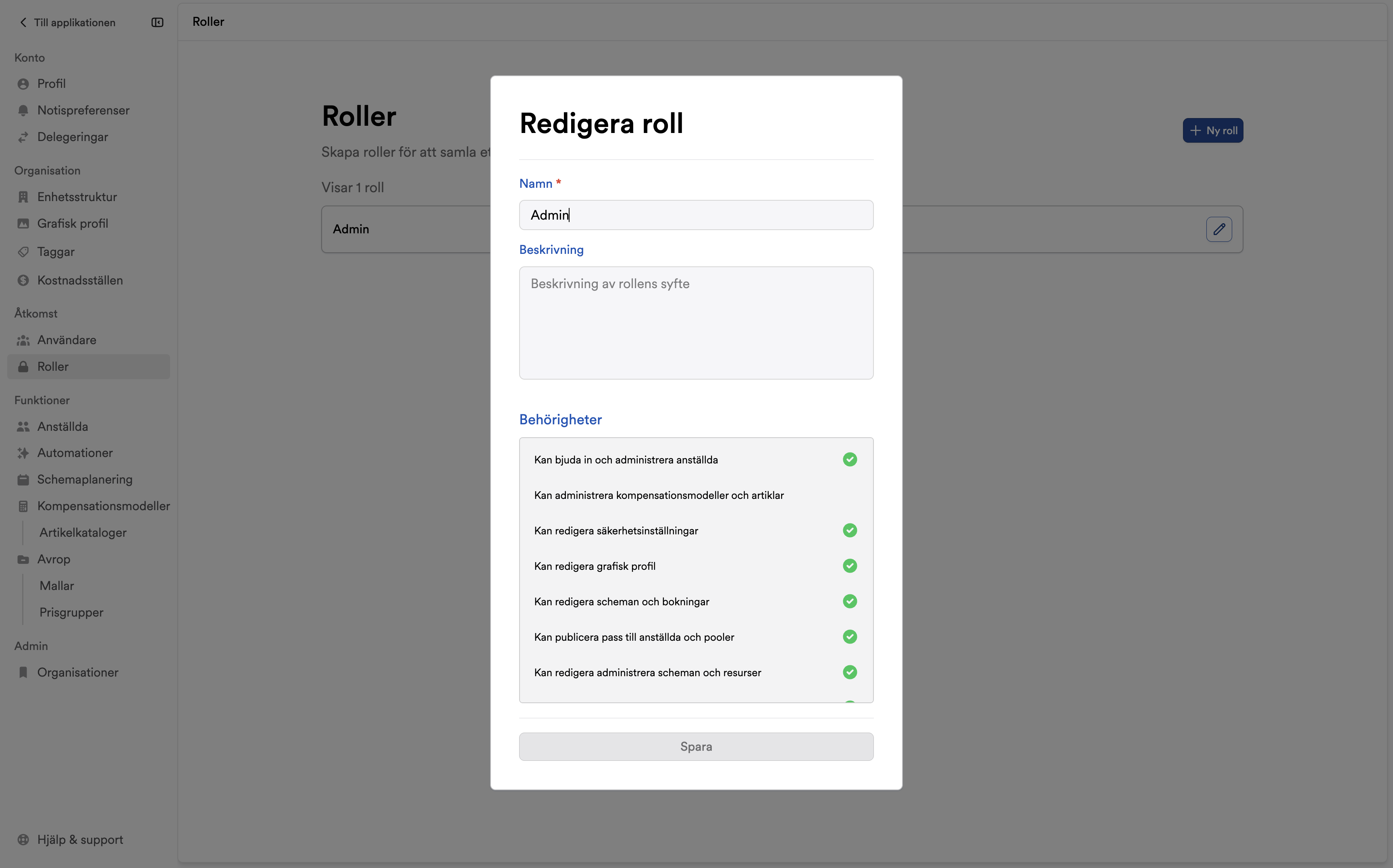Viewport: 1393px width, 868px height.
Task: Click the Delegeringar arrows icon
Action: [23, 137]
